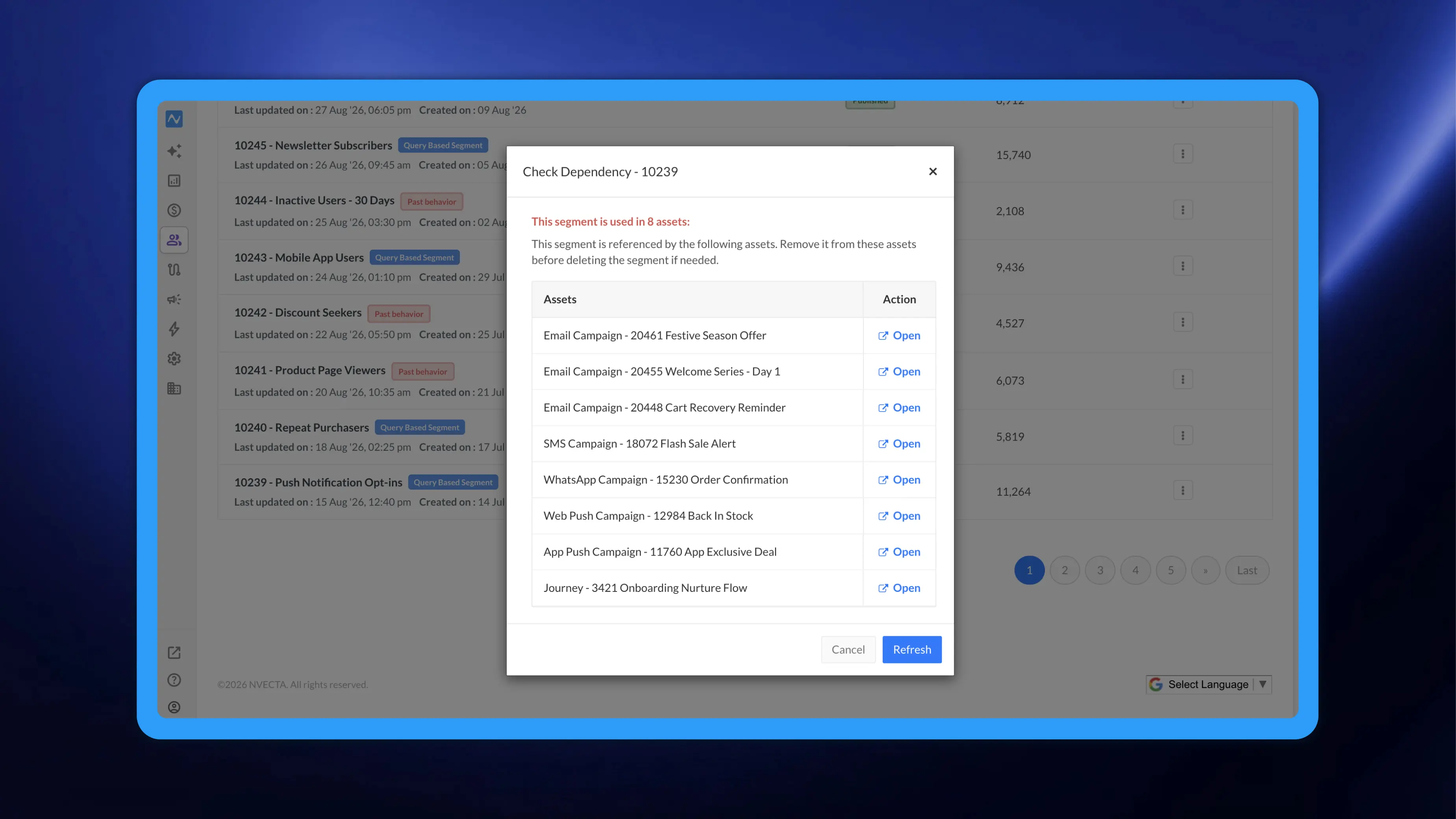Open the WhatsApp Order Confirmation campaign
The width and height of the screenshot is (1456, 819).
[899, 480]
